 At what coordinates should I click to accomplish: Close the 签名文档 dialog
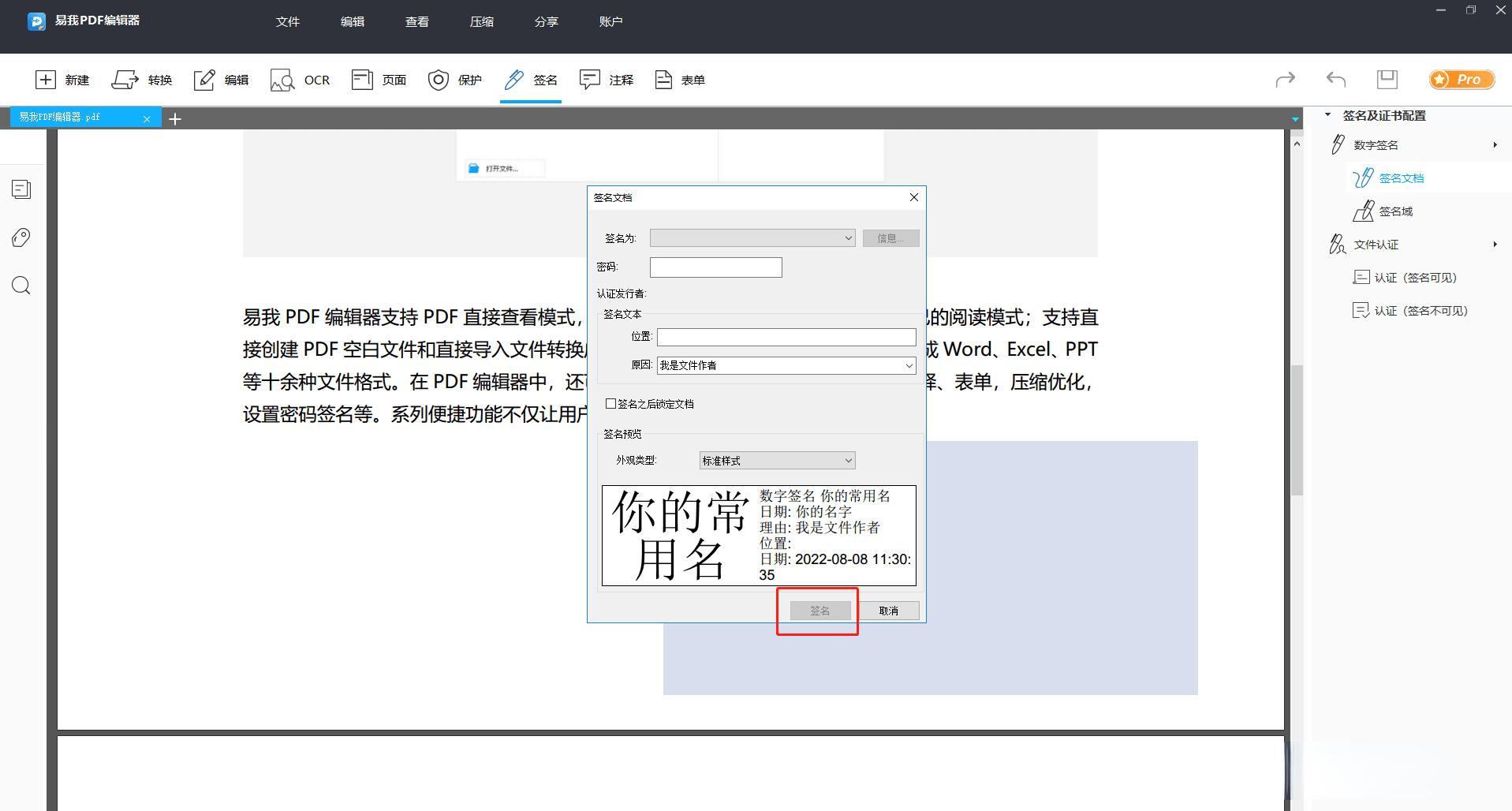tap(914, 197)
